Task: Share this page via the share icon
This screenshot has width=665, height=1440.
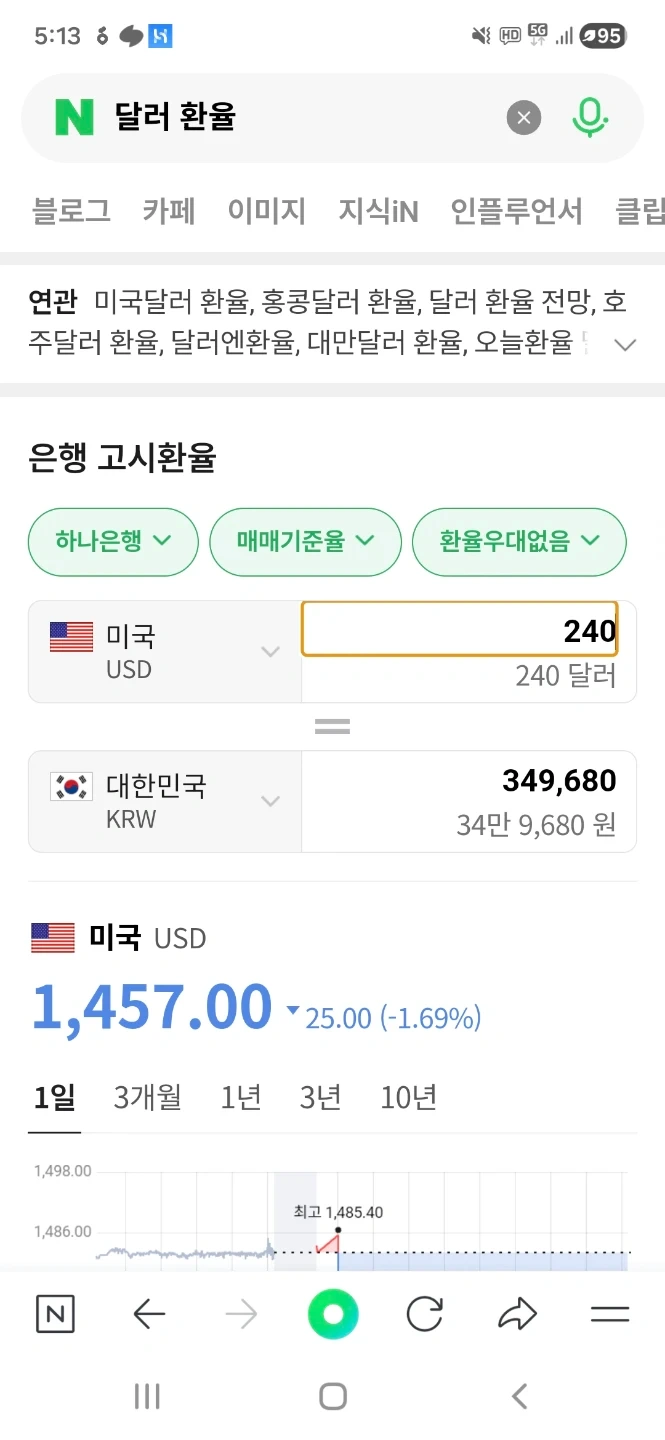Action: click(517, 1314)
